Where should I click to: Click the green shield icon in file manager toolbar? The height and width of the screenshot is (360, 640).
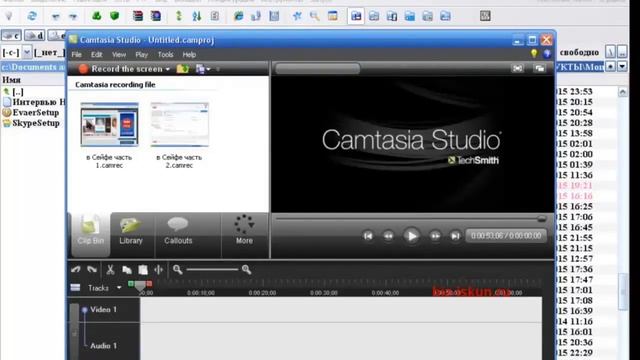(x=115, y=16)
